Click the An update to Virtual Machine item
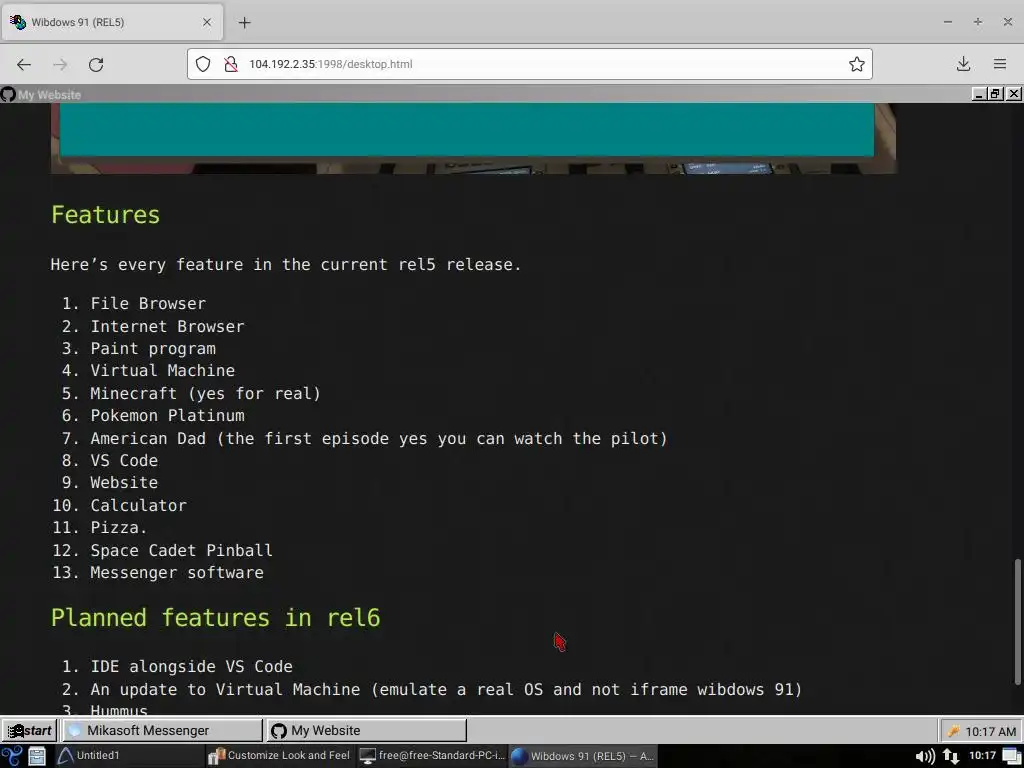The width and height of the screenshot is (1024, 768). pos(446,690)
